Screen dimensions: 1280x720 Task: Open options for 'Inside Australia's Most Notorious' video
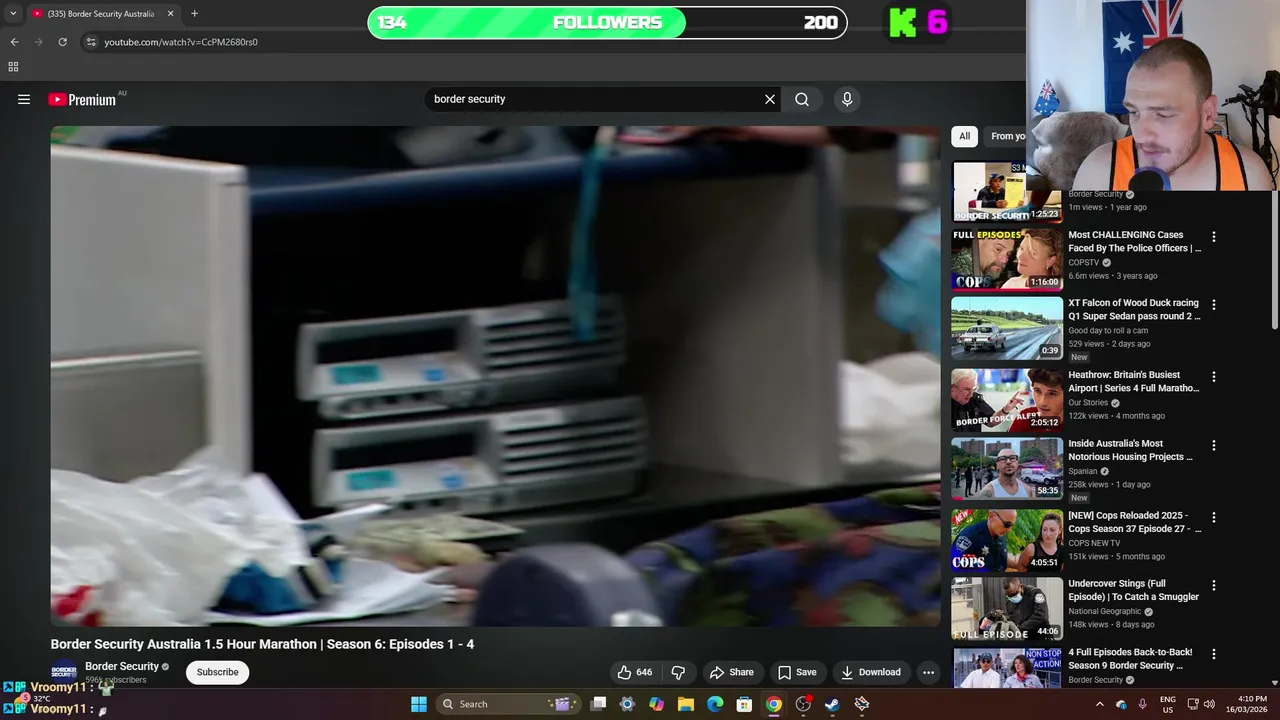pos(1214,445)
